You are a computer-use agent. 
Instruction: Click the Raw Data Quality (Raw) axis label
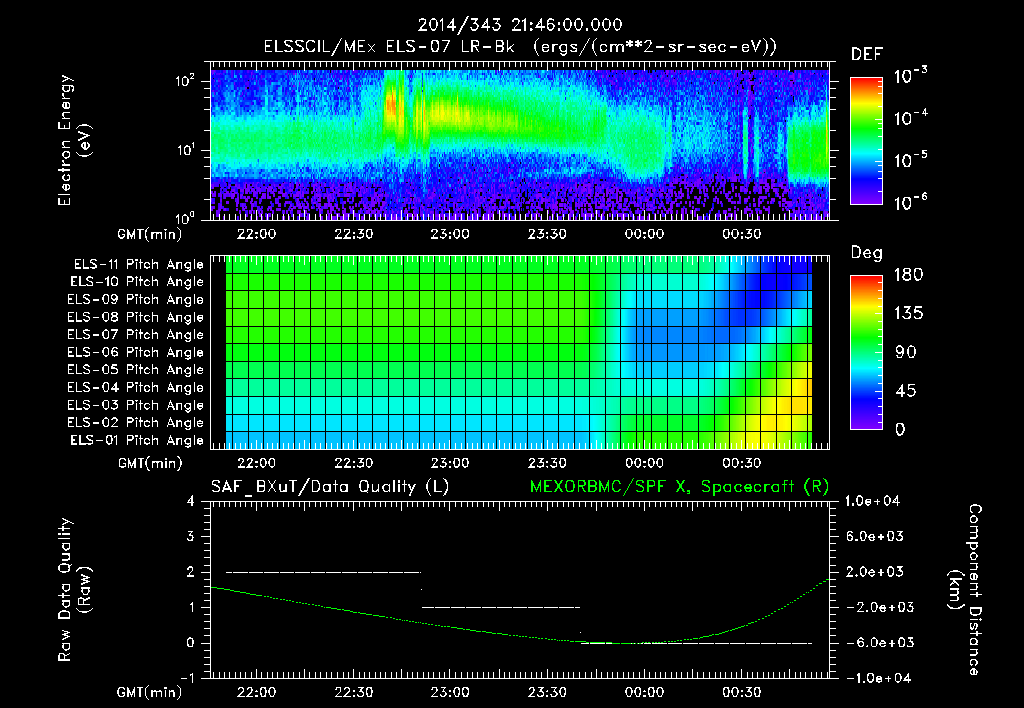click(74, 590)
